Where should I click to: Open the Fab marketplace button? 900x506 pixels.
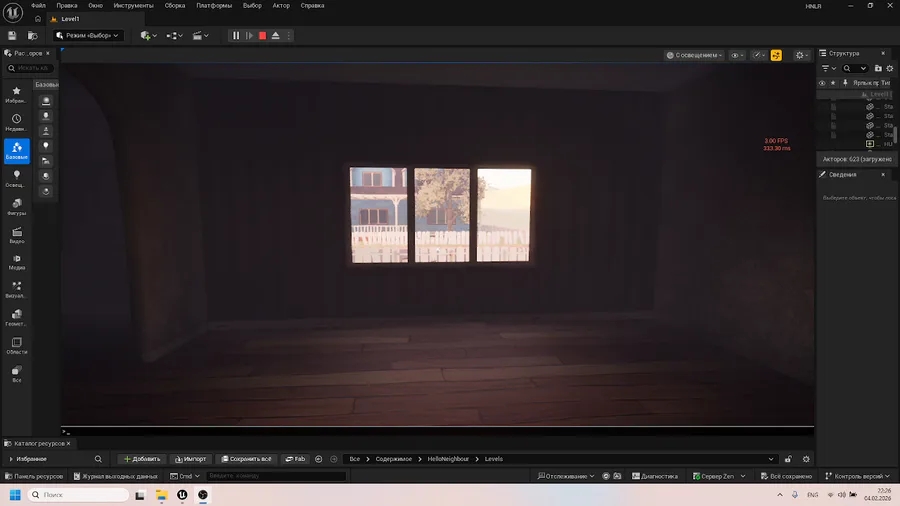pyautogui.click(x=296, y=459)
